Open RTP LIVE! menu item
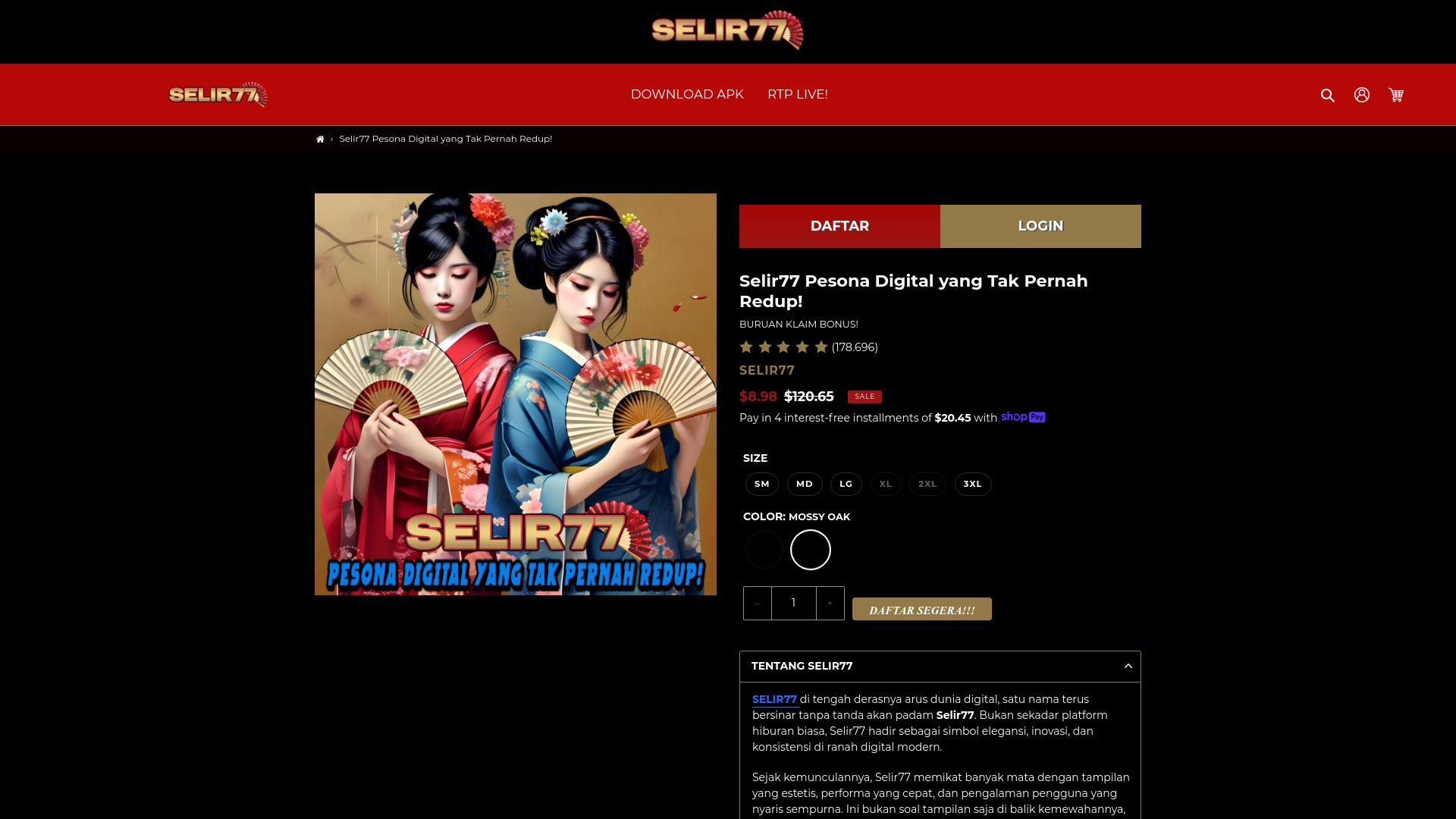Image resolution: width=1456 pixels, height=819 pixels. pyautogui.click(x=798, y=94)
